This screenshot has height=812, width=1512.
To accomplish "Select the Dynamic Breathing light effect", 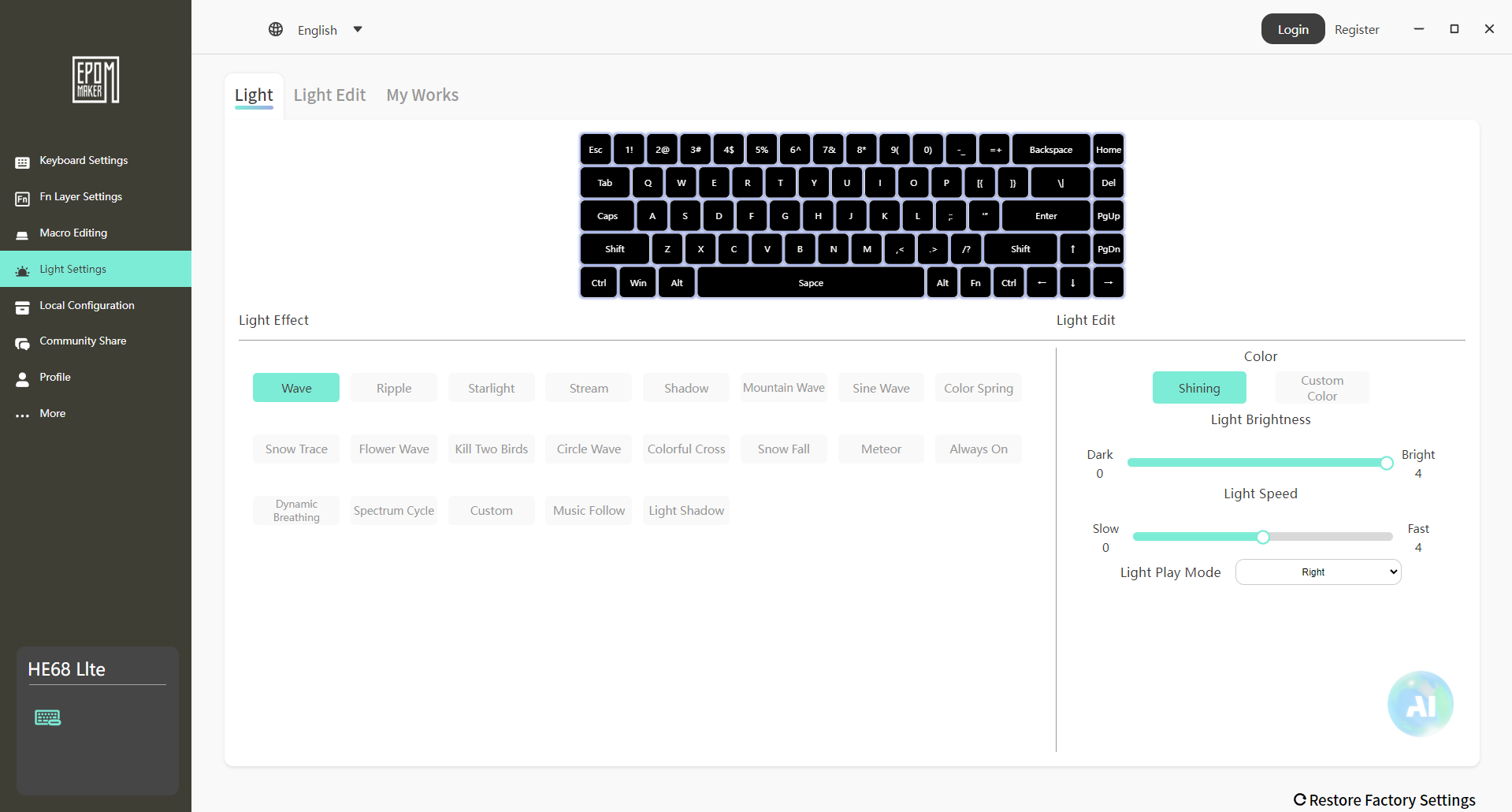I will (x=296, y=510).
